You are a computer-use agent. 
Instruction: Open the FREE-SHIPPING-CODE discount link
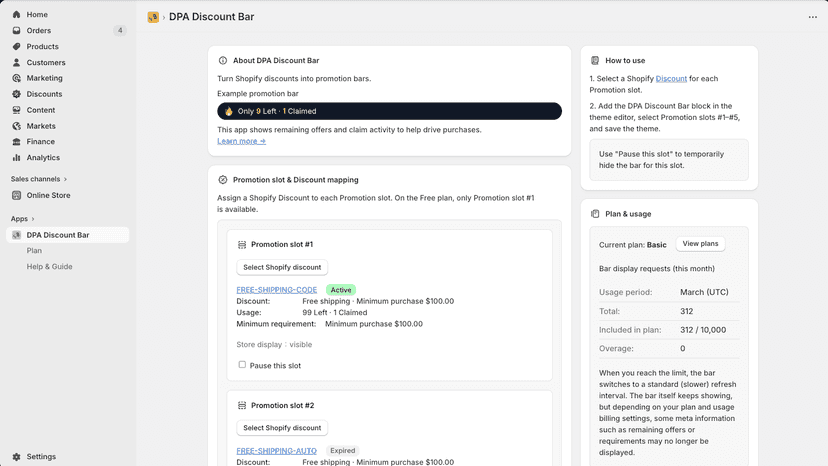click(x=277, y=290)
